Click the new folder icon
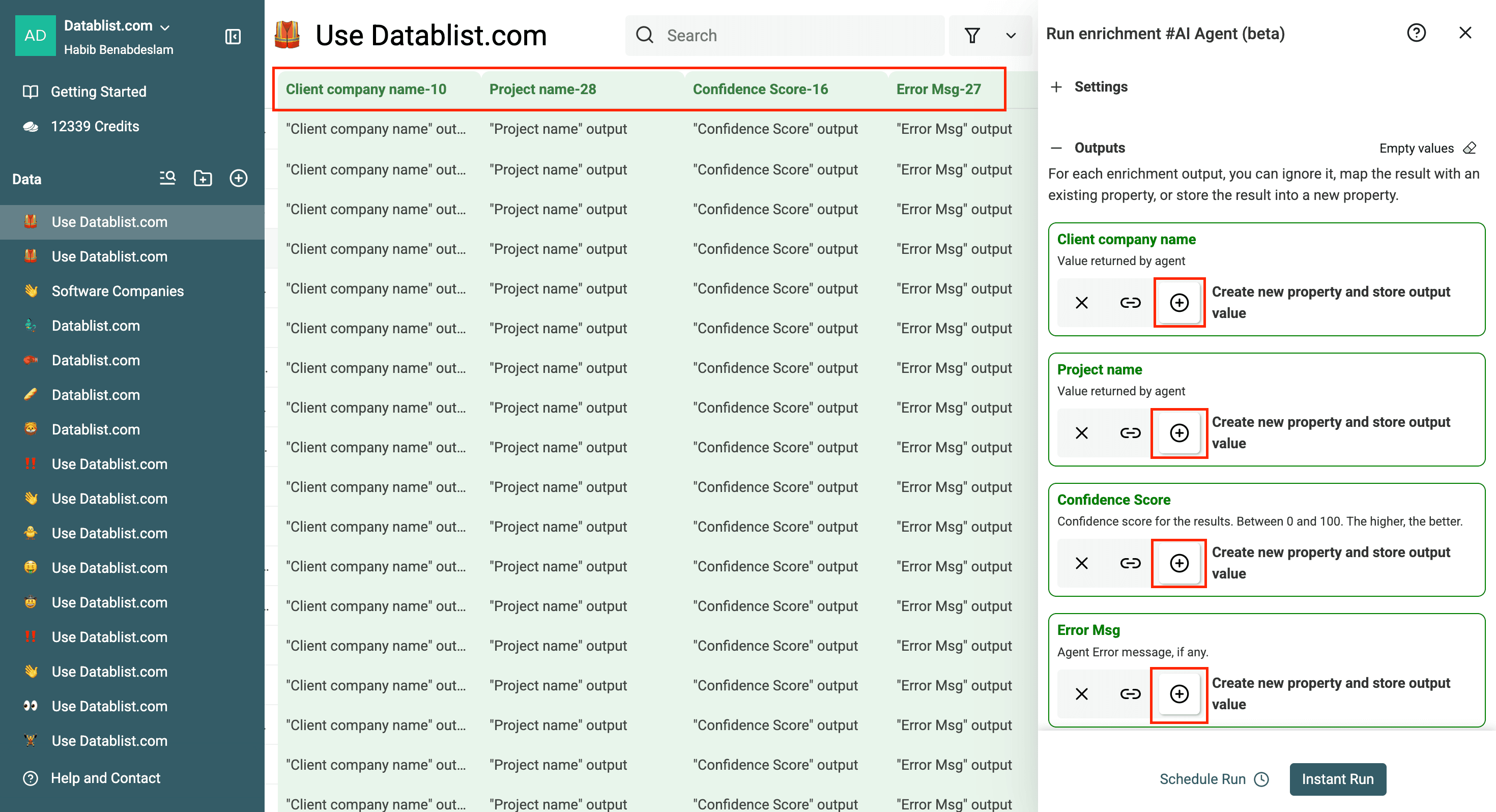This screenshot has width=1496, height=812. [203, 178]
